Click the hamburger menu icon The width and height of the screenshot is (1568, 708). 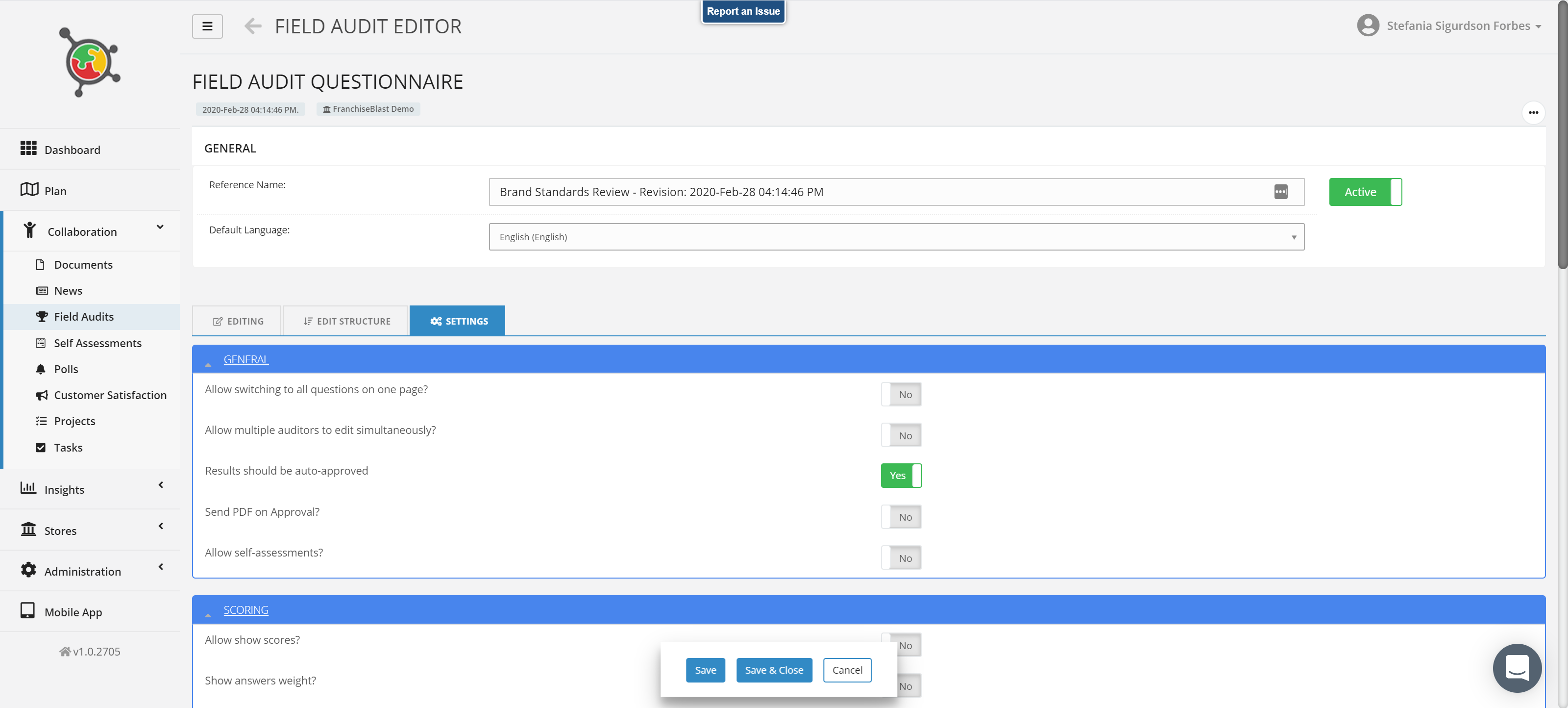(207, 26)
